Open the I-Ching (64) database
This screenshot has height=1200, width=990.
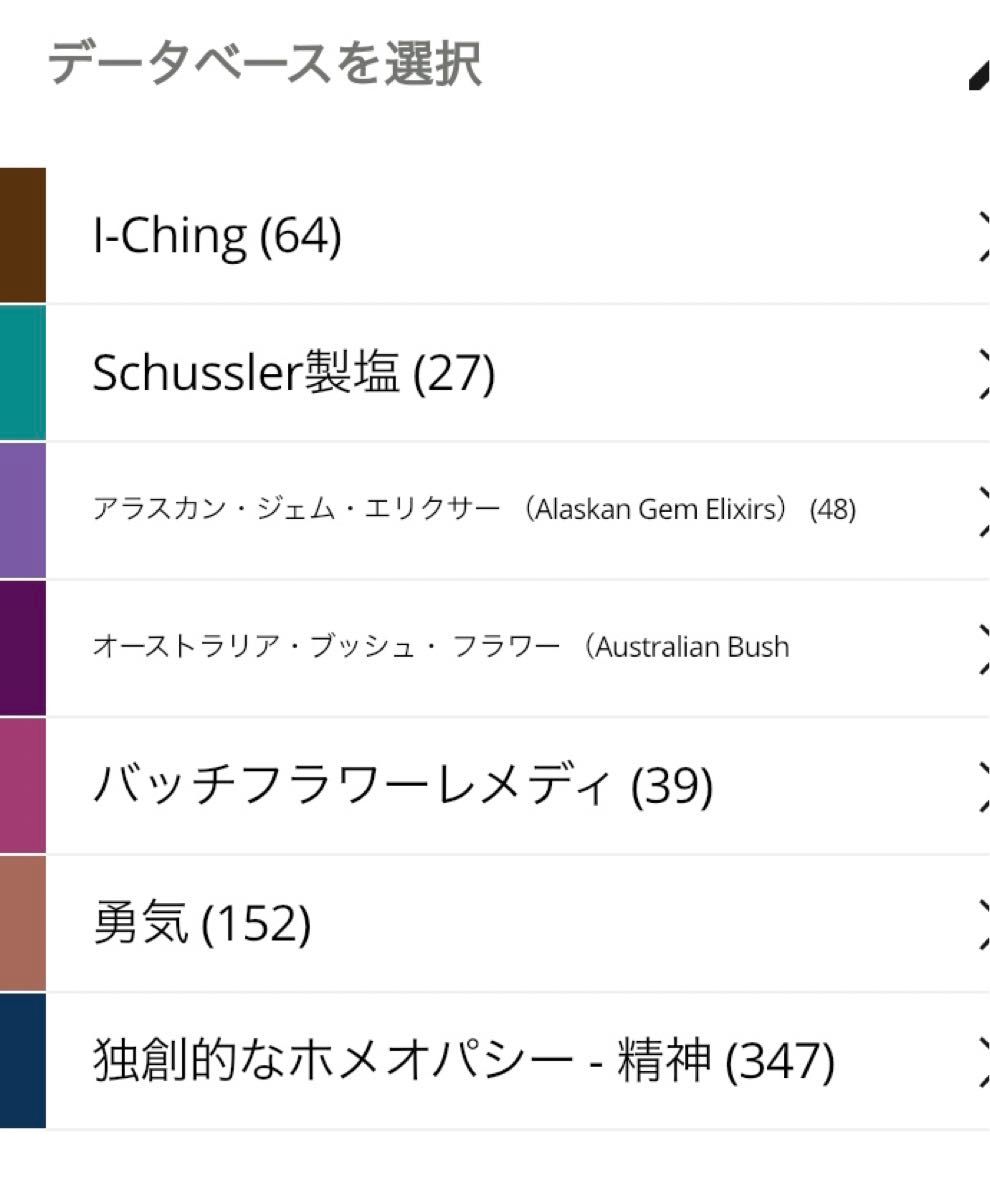click(x=217, y=236)
